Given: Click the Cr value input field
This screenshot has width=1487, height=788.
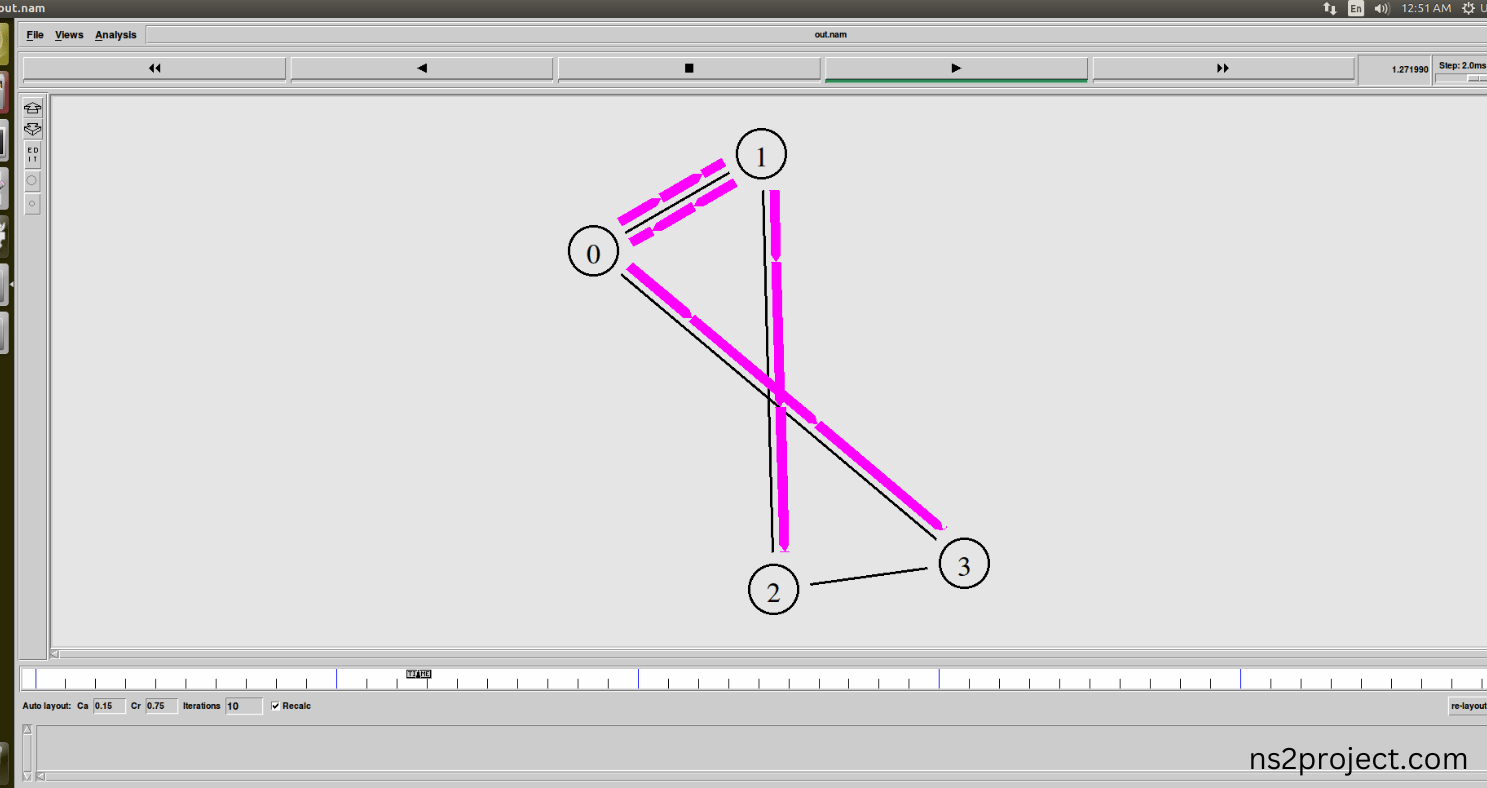Looking at the screenshot, I should (x=162, y=706).
